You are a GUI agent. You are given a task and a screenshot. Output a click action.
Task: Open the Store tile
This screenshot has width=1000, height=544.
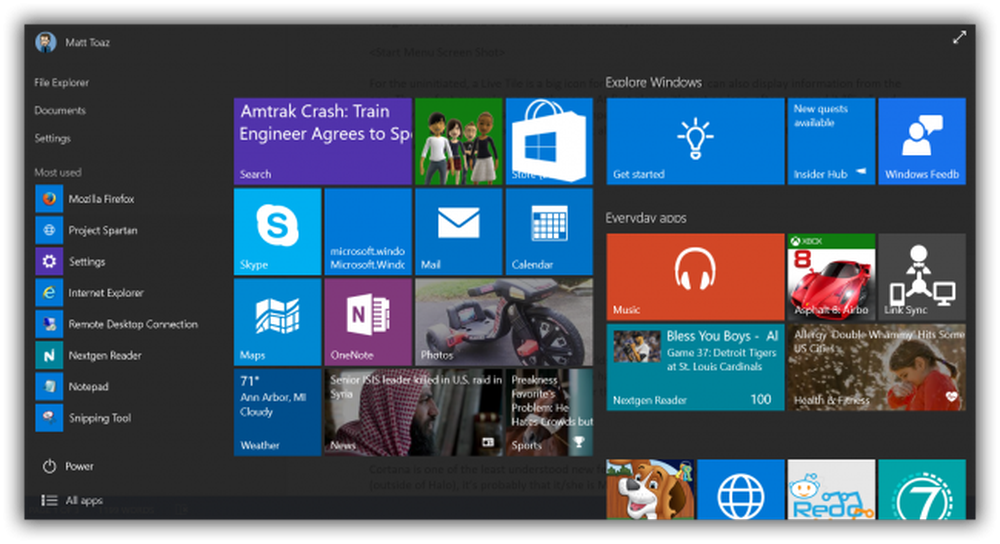coord(549,142)
